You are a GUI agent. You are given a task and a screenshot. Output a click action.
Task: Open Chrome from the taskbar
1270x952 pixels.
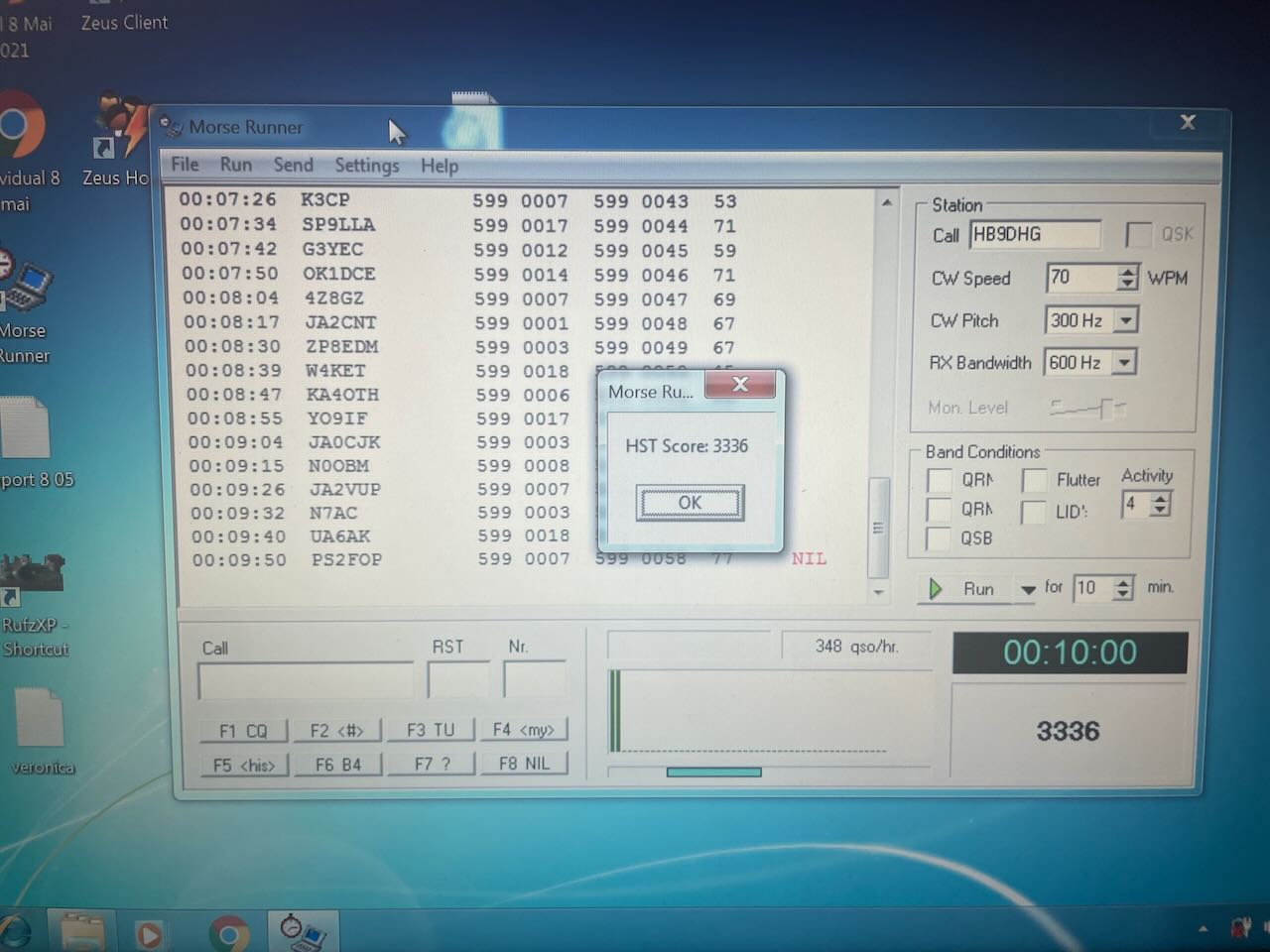[229, 933]
